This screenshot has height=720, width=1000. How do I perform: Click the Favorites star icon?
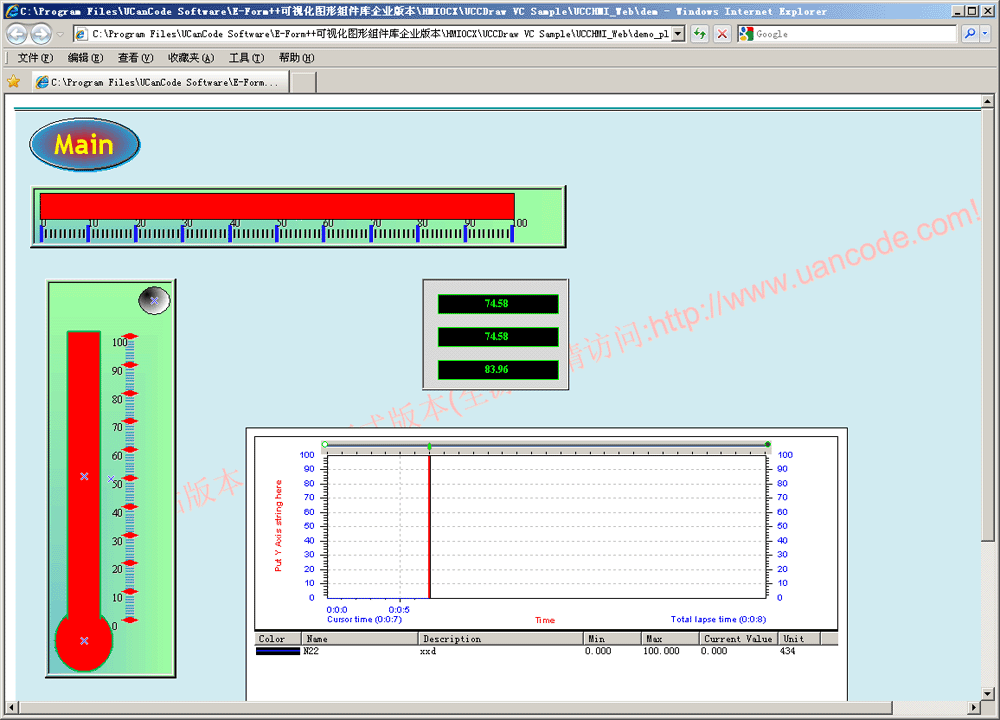point(14,82)
